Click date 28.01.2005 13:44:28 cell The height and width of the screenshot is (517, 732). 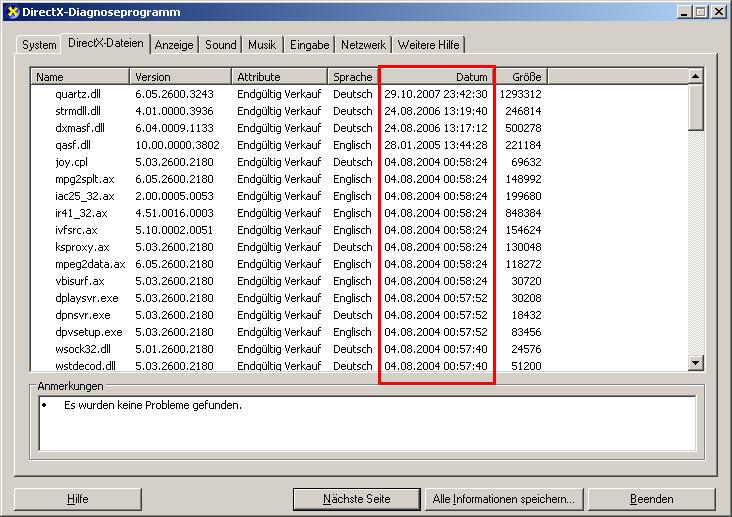(x=436, y=145)
